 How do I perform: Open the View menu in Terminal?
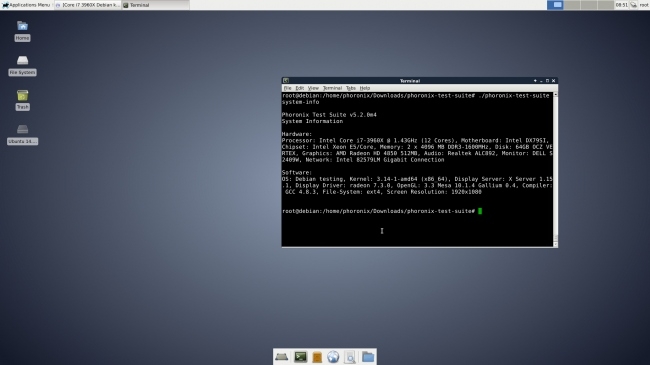click(313, 88)
